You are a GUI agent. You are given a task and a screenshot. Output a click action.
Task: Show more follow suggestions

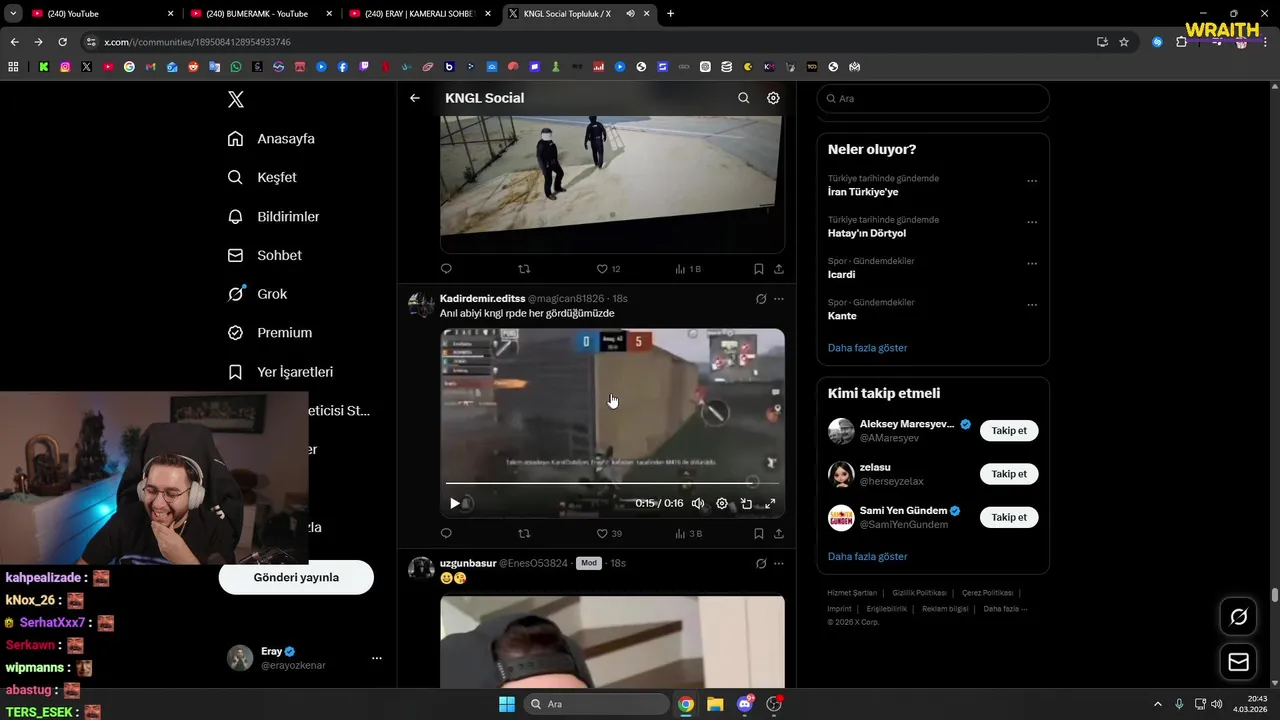pyautogui.click(x=867, y=556)
